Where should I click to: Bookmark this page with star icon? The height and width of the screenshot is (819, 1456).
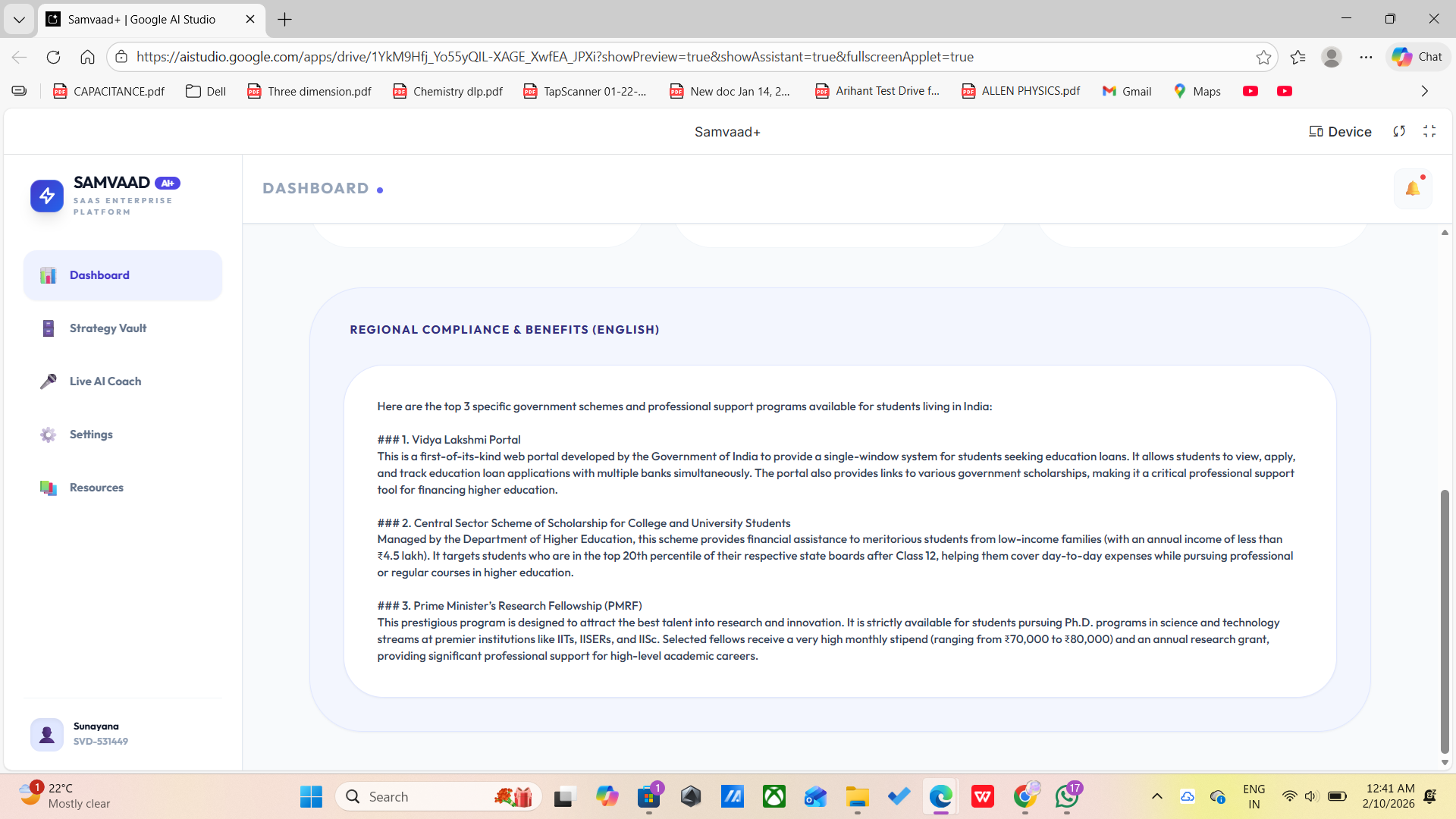tap(1263, 57)
